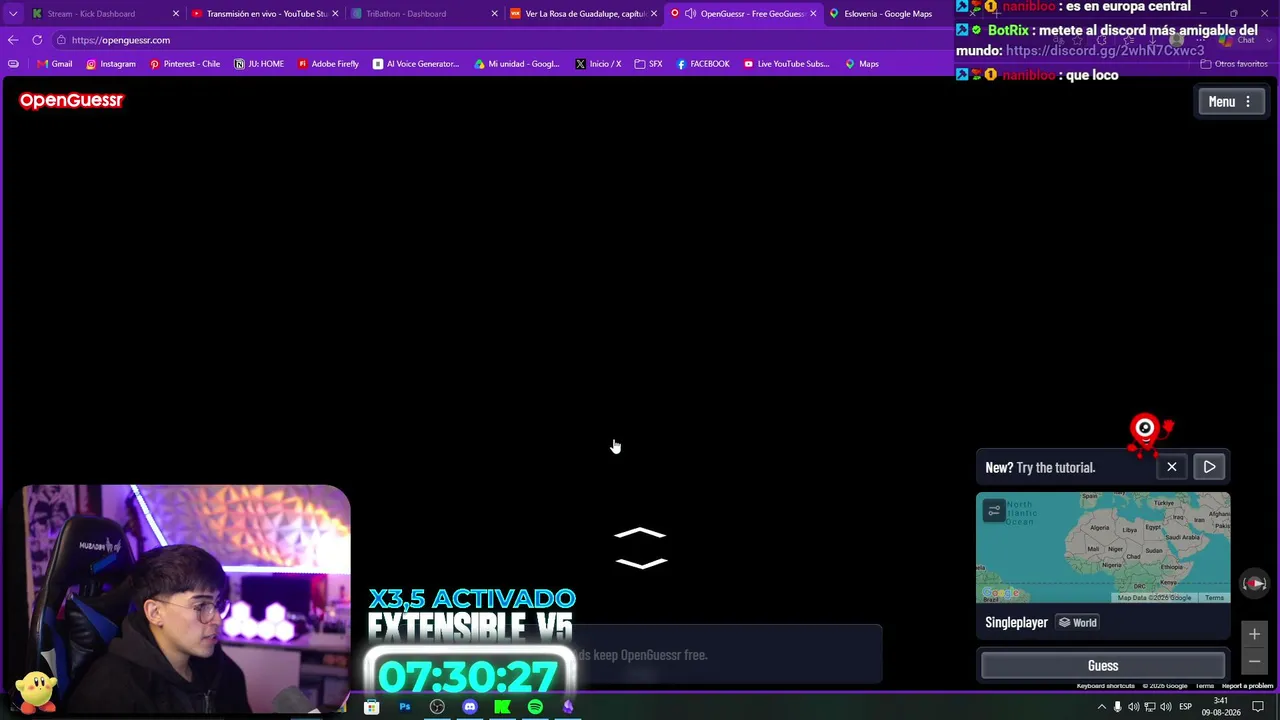Open the Adobe Firefly bookmark
1280x720 pixels.
[328, 64]
